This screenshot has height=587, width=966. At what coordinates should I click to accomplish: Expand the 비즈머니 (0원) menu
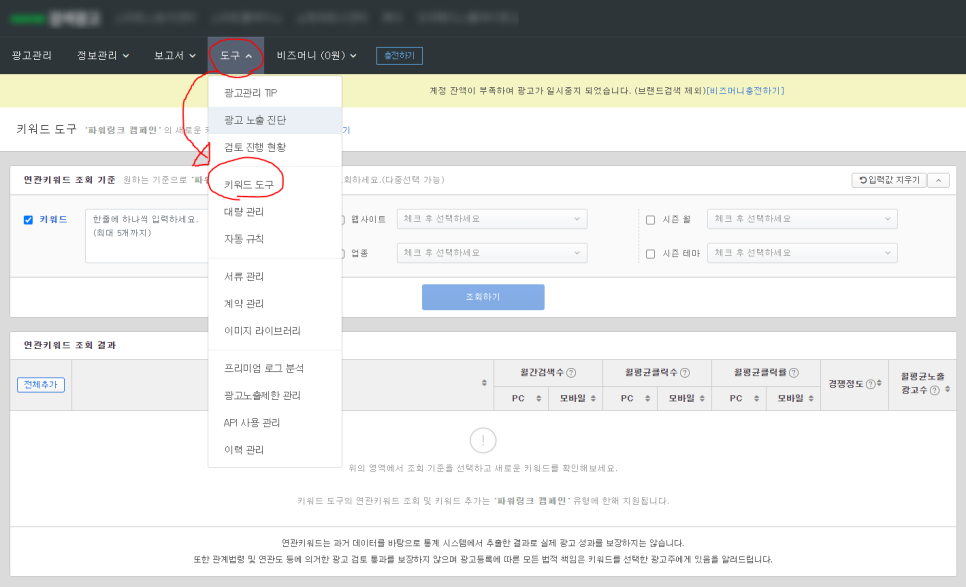coord(317,55)
